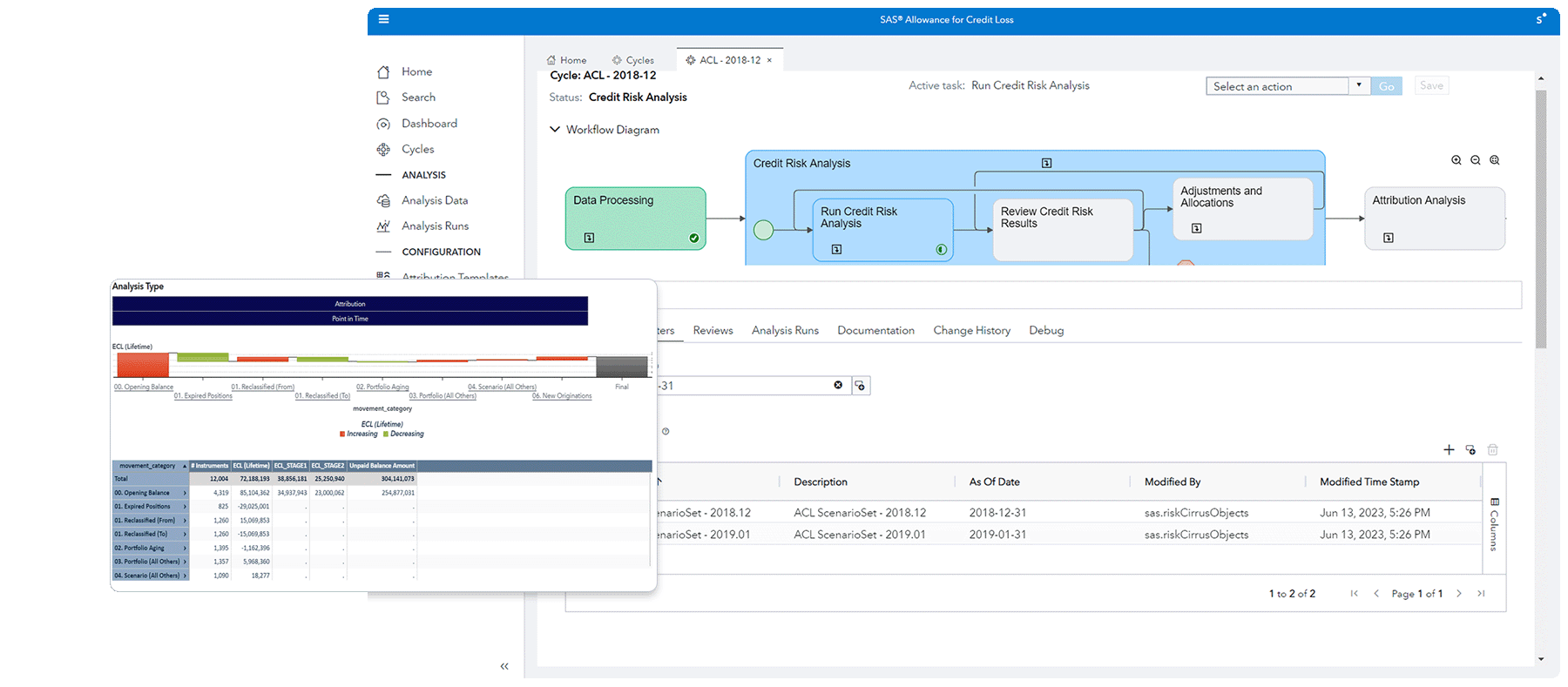Open the Debug tab
The width and height of the screenshot is (1568, 687).
pos(1046,330)
